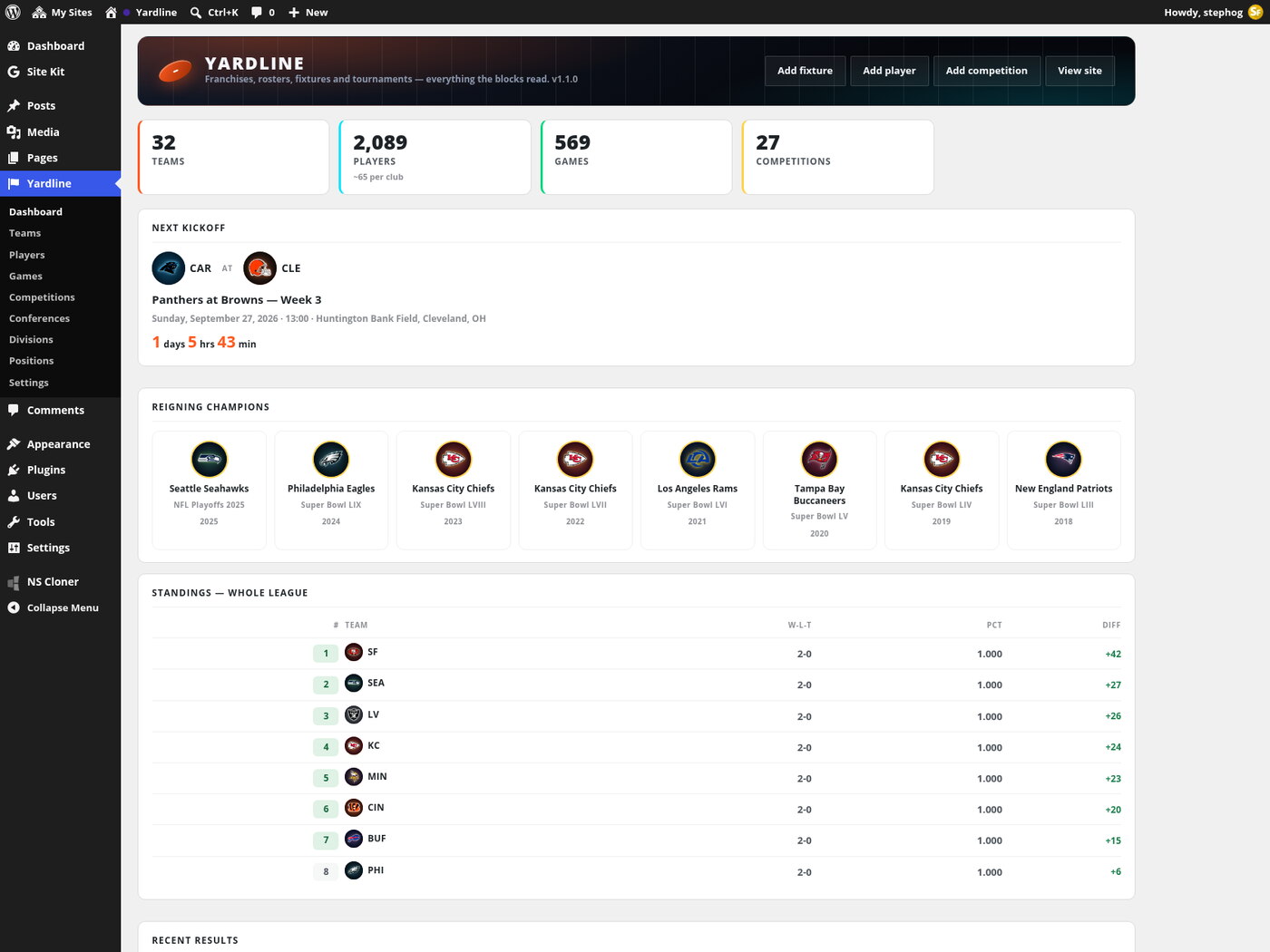The height and width of the screenshot is (952, 1270).
Task: Open the 2,089 Players stat card
Action: pyautogui.click(x=435, y=157)
